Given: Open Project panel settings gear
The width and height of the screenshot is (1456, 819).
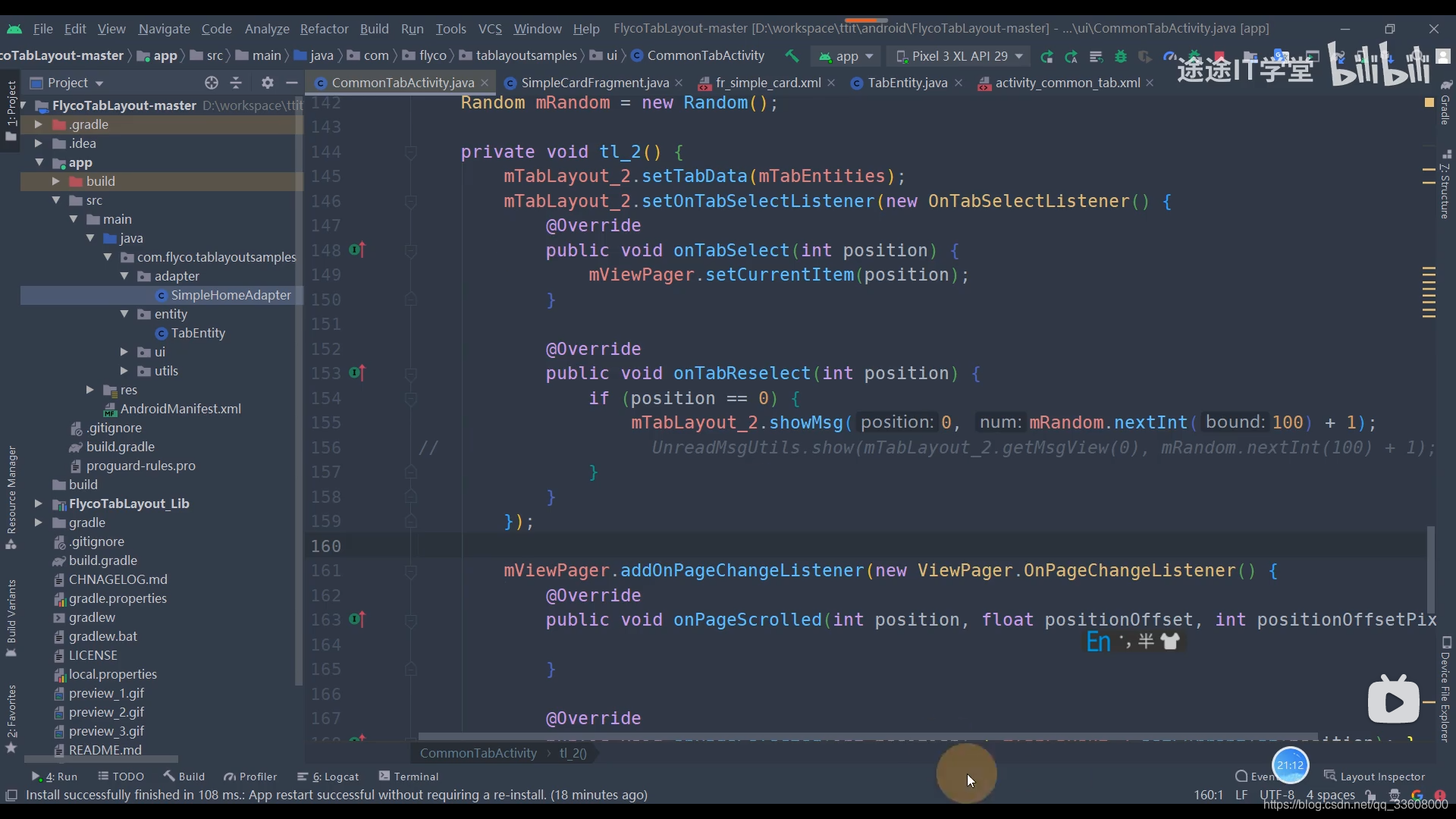Looking at the screenshot, I should (x=267, y=83).
